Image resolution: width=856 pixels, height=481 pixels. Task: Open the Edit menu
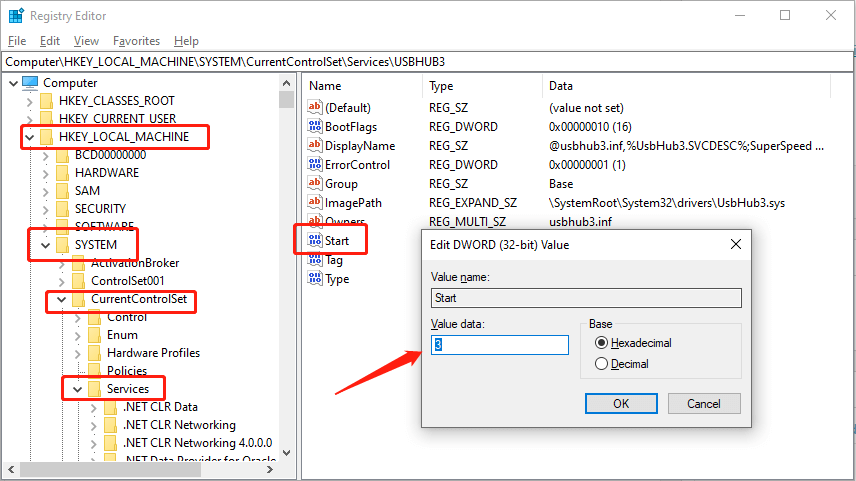[50, 41]
